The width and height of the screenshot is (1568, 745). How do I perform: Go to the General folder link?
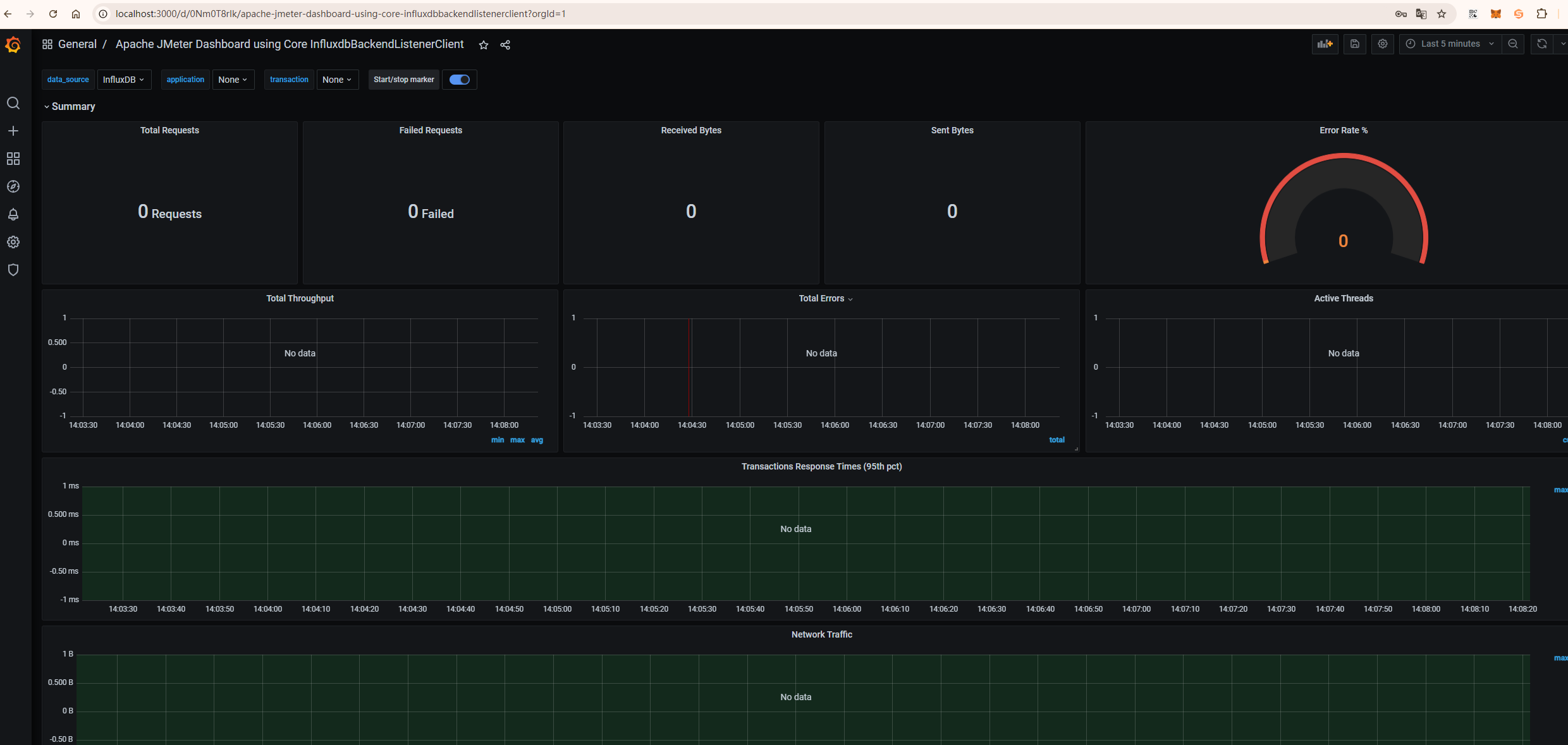(77, 44)
